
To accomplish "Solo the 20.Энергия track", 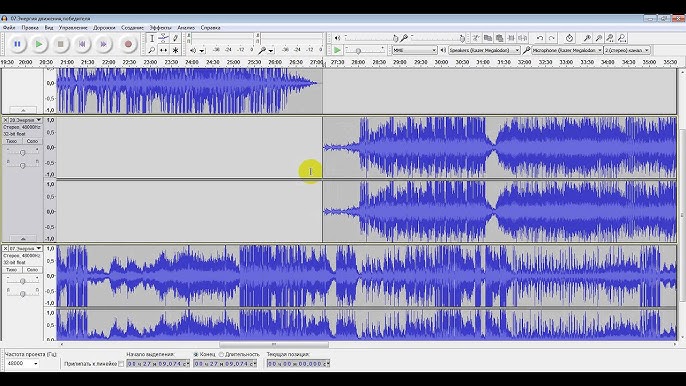I will (x=32, y=141).
